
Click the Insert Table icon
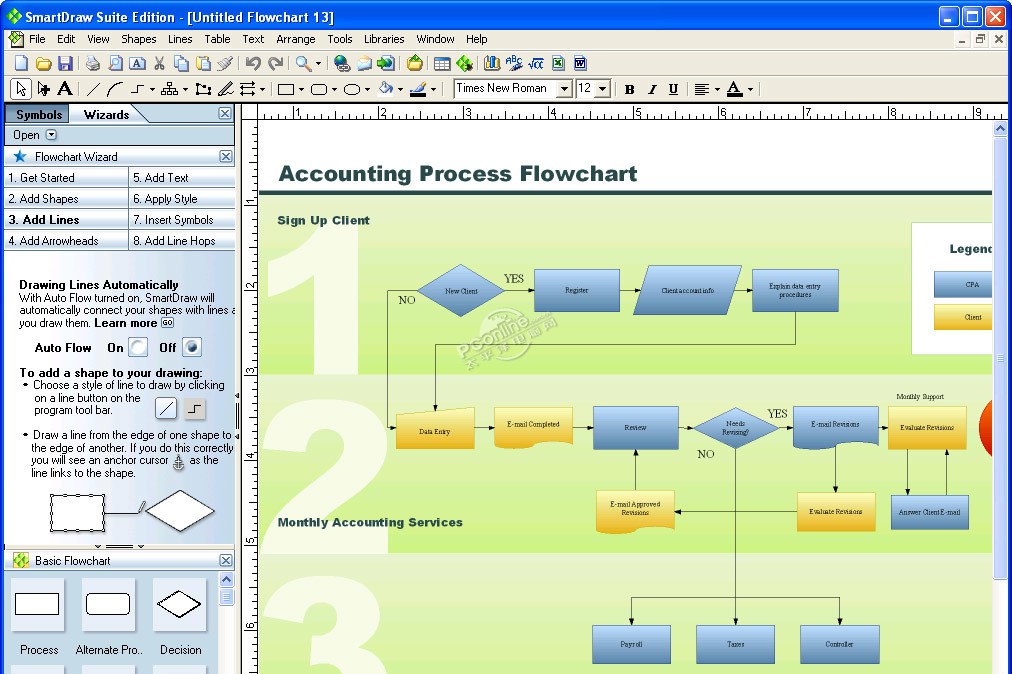coord(441,63)
